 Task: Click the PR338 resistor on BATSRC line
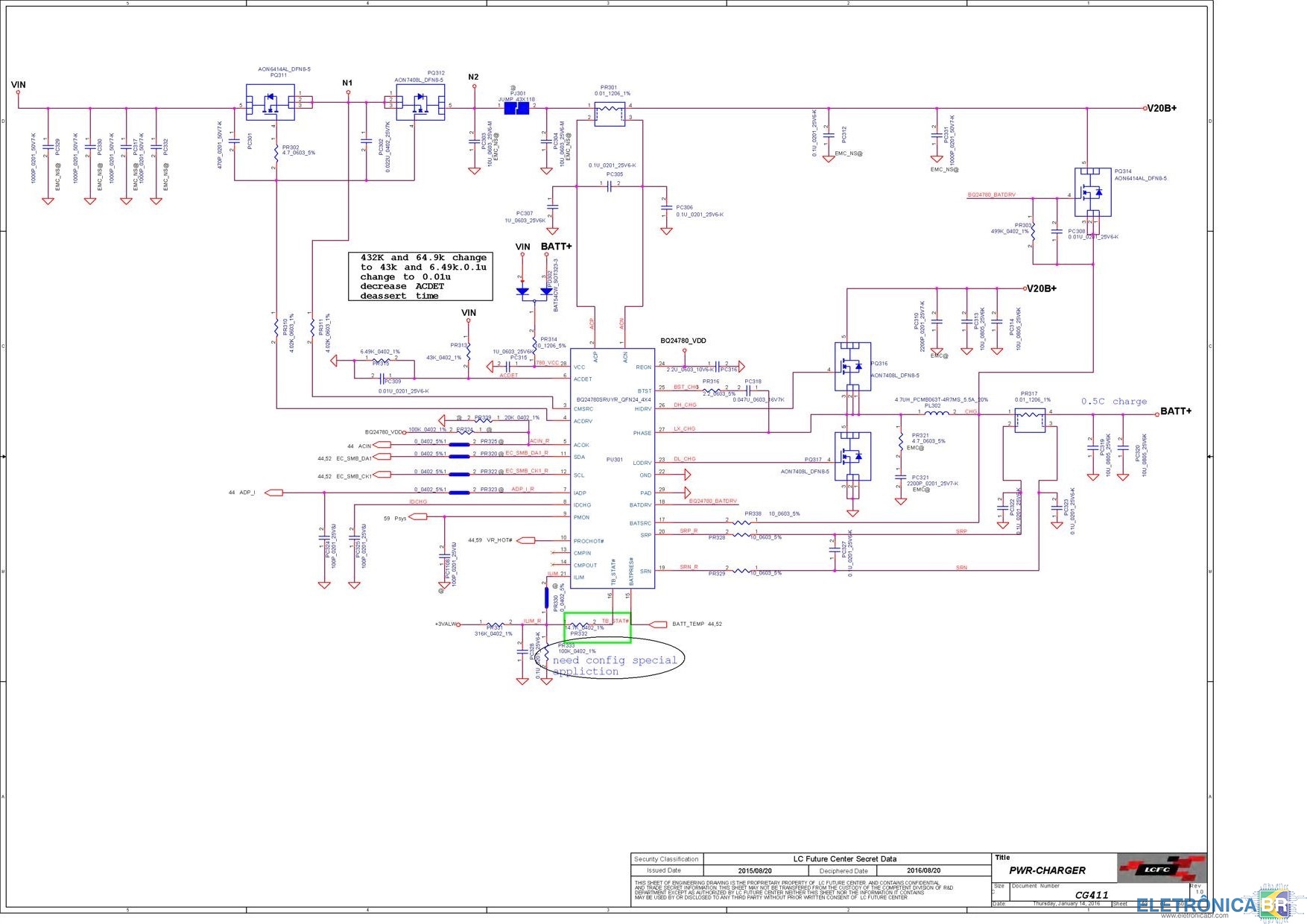pyautogui.click(x=741, y=522)
